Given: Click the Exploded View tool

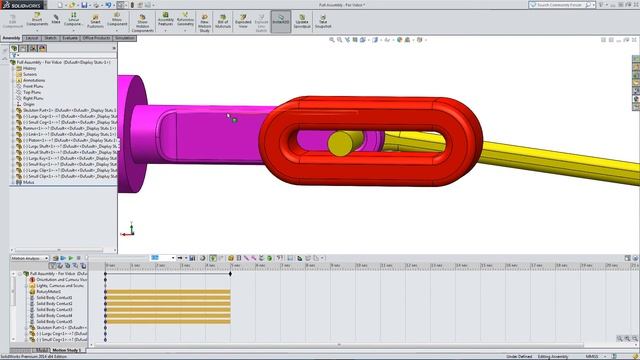Looking at the screenshot, I should [x=243, y=21].
